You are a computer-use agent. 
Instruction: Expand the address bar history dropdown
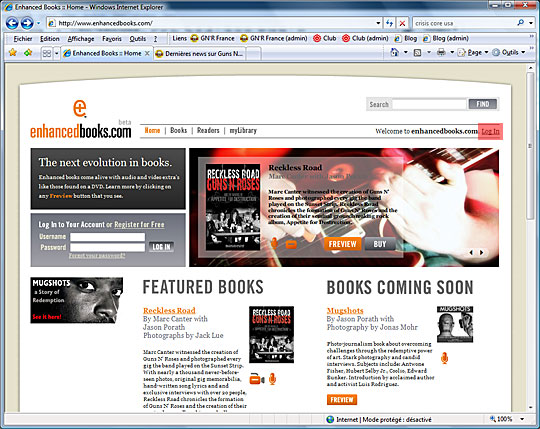tap(378, 23)
